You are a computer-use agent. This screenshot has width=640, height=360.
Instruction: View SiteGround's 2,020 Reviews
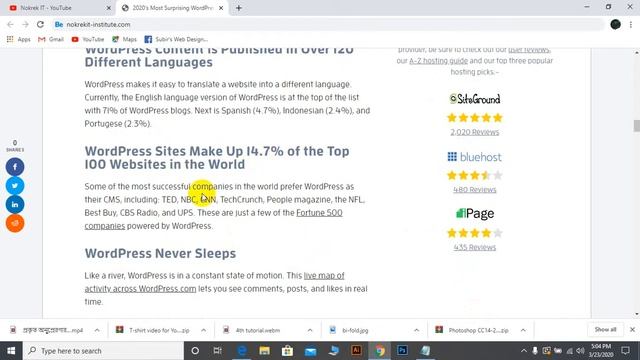[x=475, y=132]
